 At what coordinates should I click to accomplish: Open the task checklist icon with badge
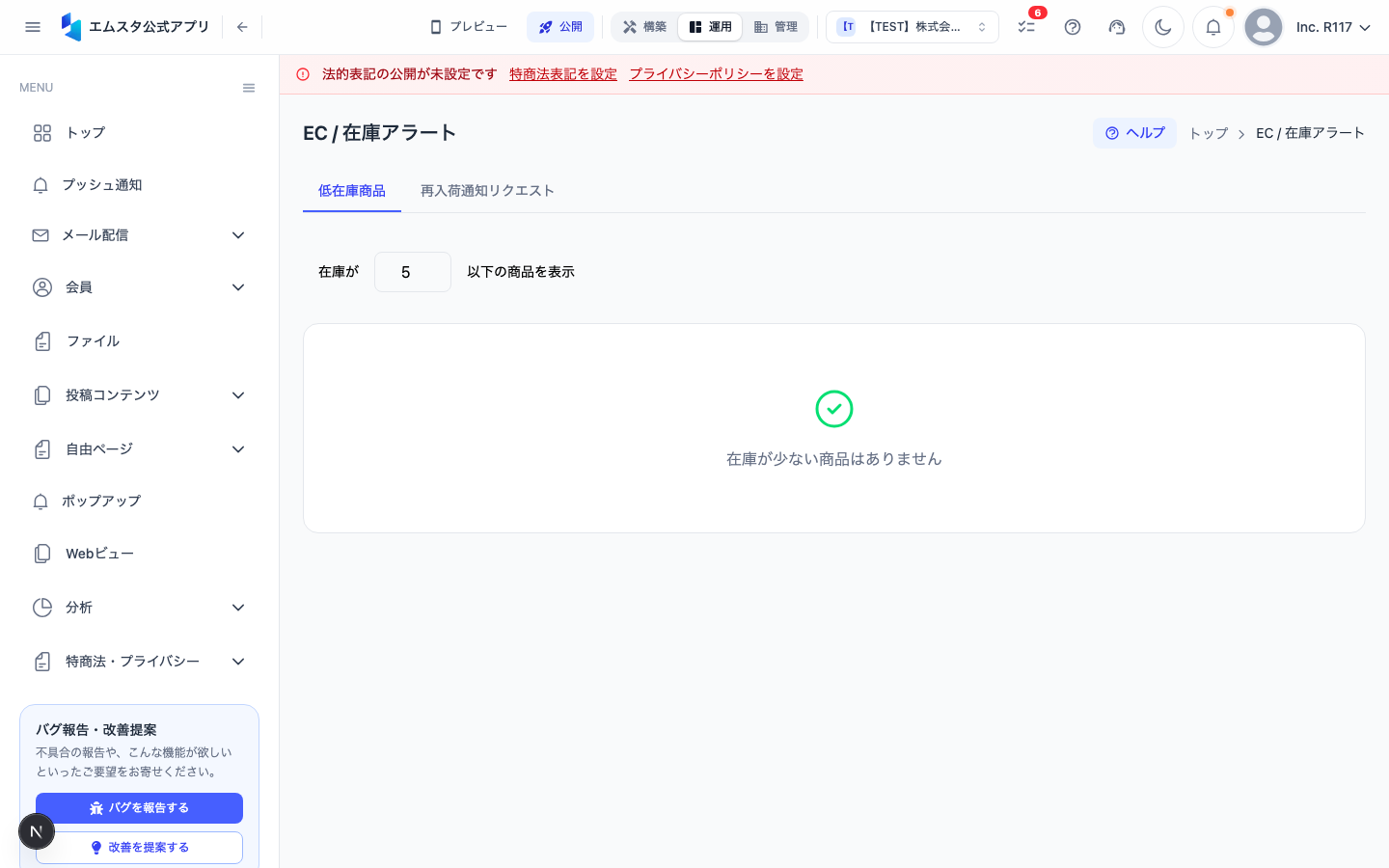click(1027, 27)
